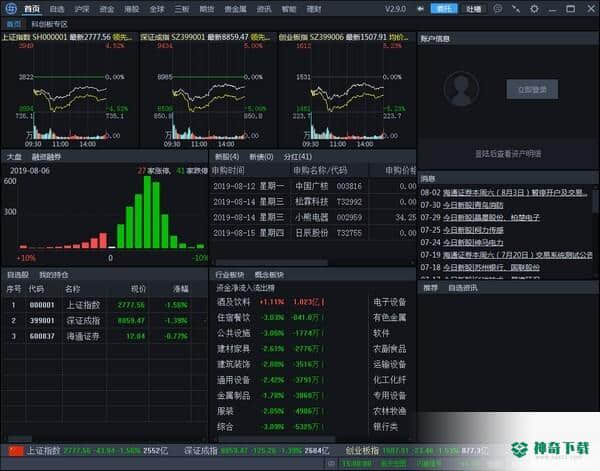This screenshot has height=471, width=600.
Task: Select the 科创板专区 sub-tab
Action: (x=49, y=24)
